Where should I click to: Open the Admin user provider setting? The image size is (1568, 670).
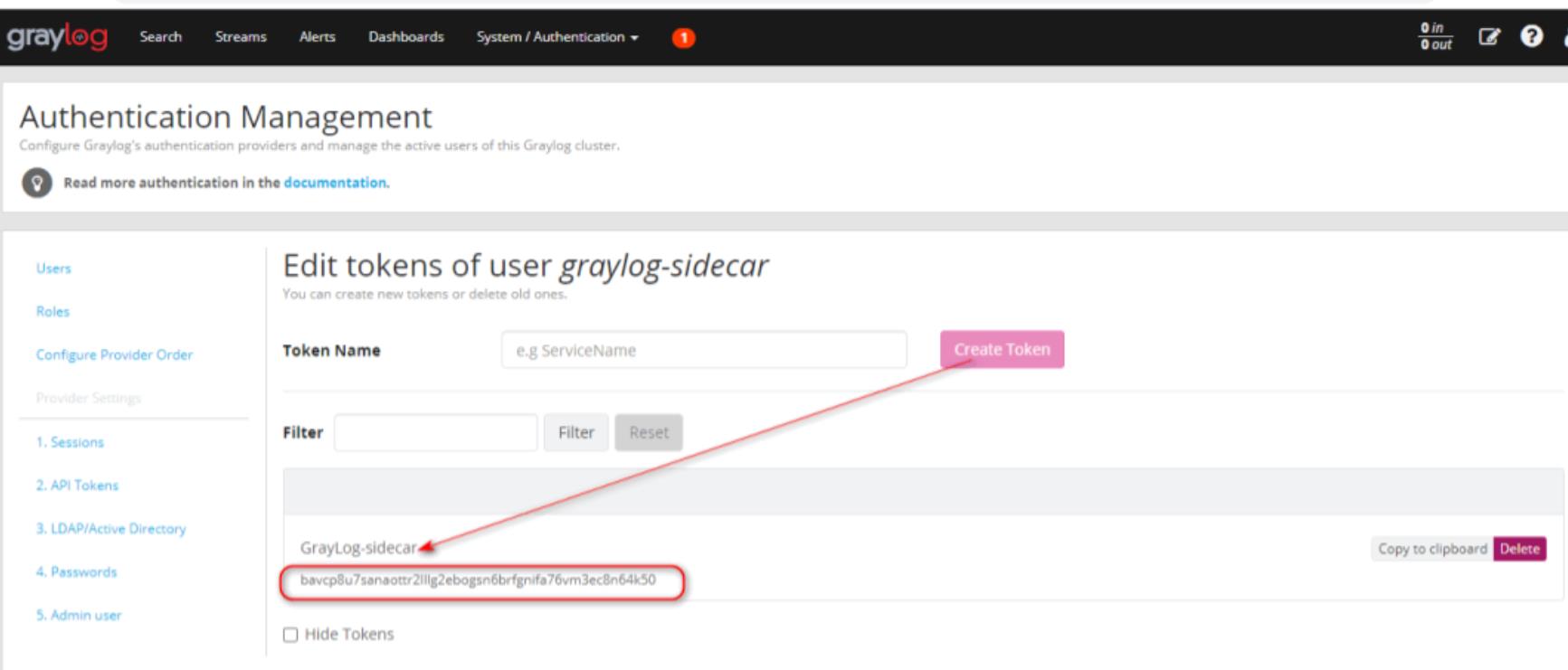tap(79, 616)
